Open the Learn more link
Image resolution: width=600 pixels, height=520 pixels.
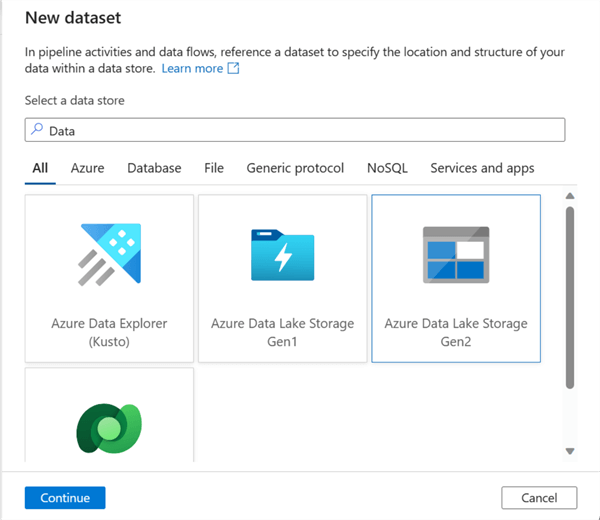click(192, 68)
